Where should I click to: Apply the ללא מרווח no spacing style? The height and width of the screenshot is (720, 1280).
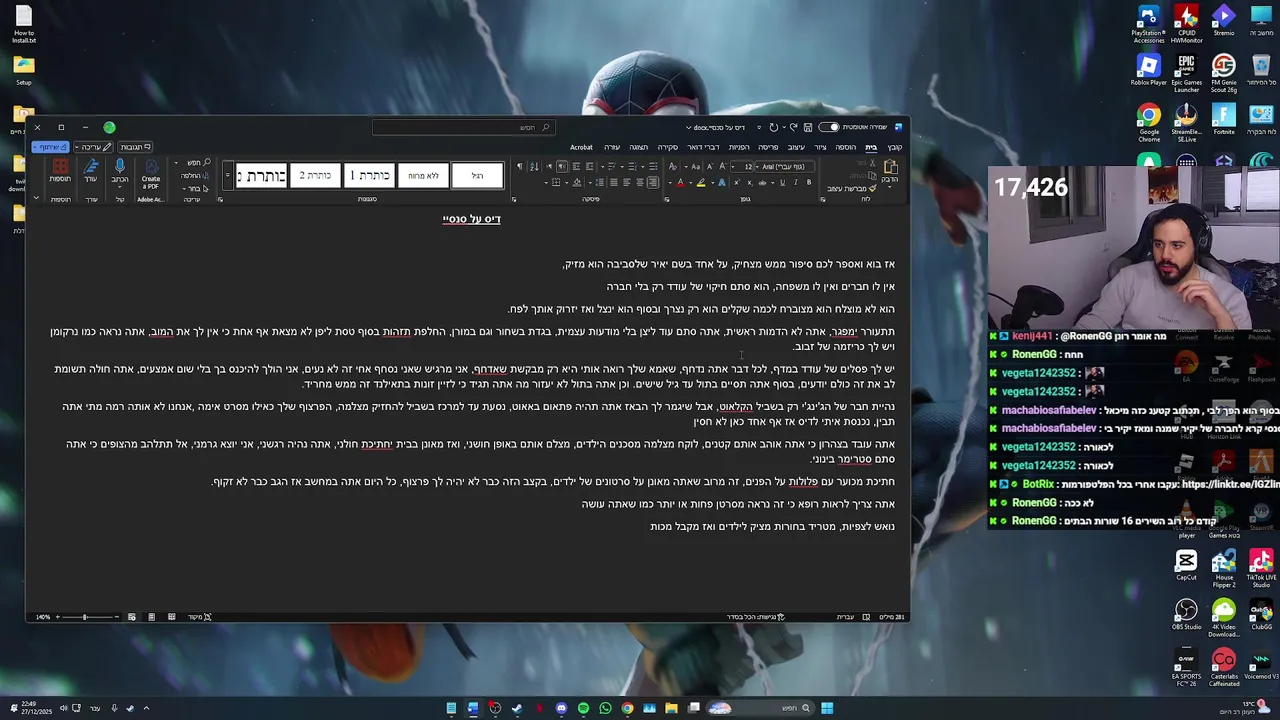point(423,176)
